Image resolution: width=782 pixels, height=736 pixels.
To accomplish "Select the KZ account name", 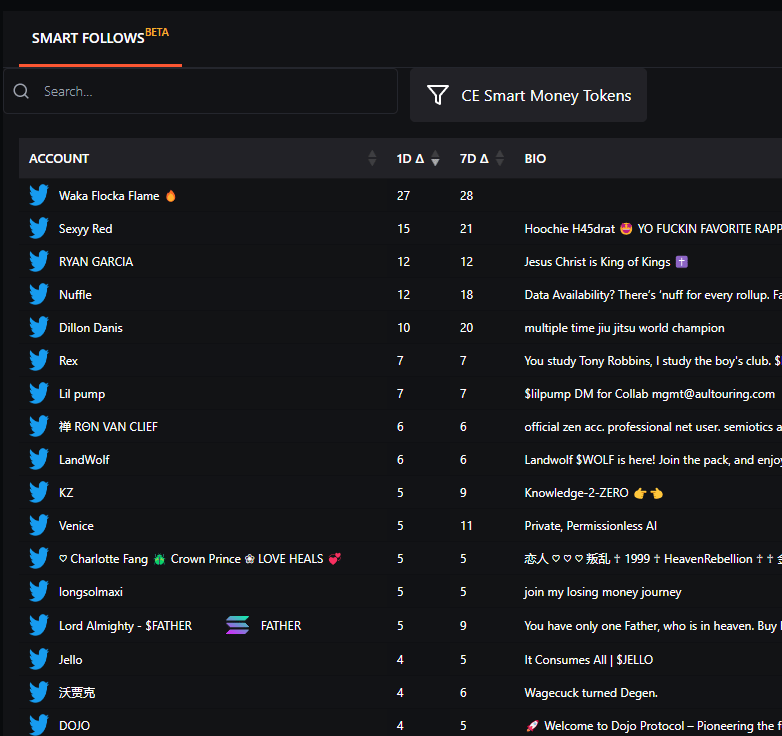I will pos(66,492).
